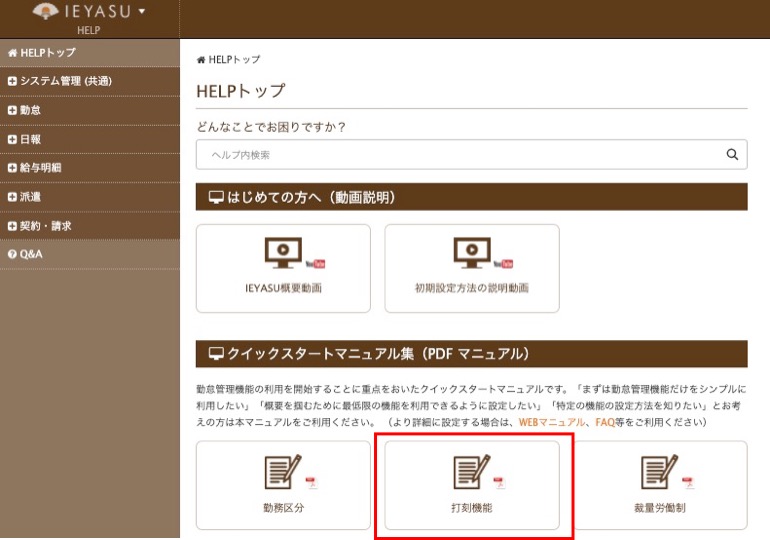Follow the WEBマニュアル link

[551, 422]
